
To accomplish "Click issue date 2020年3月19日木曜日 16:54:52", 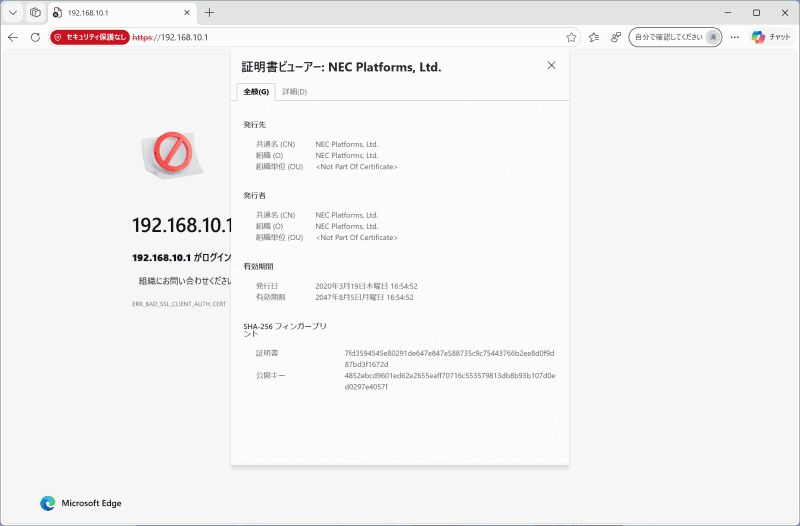I will point(366,286).
